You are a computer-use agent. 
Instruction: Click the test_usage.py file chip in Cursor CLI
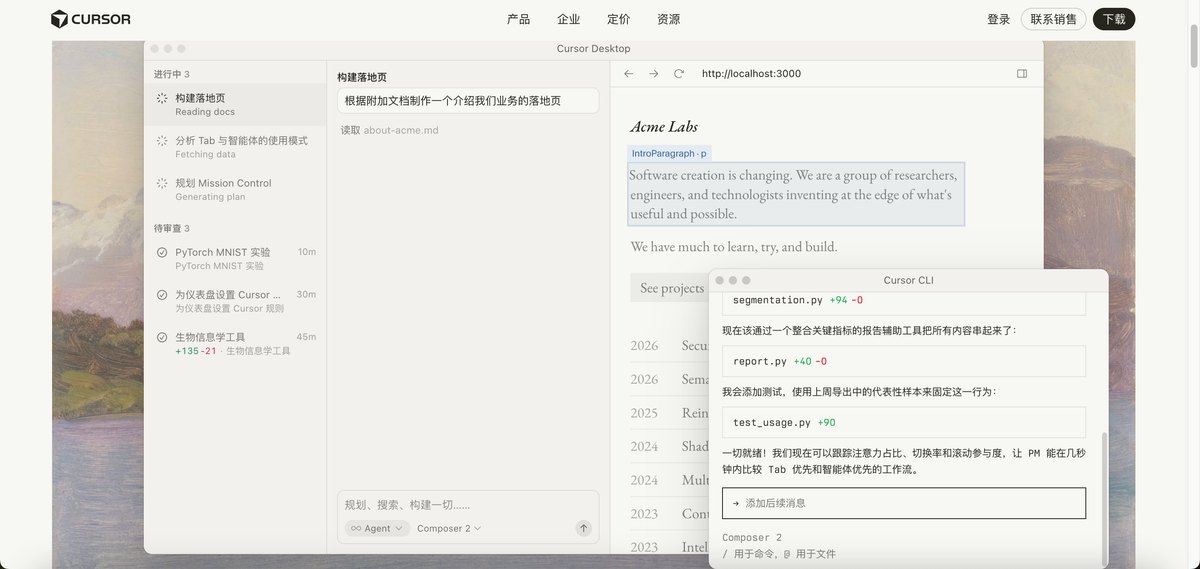pos(904,422)
